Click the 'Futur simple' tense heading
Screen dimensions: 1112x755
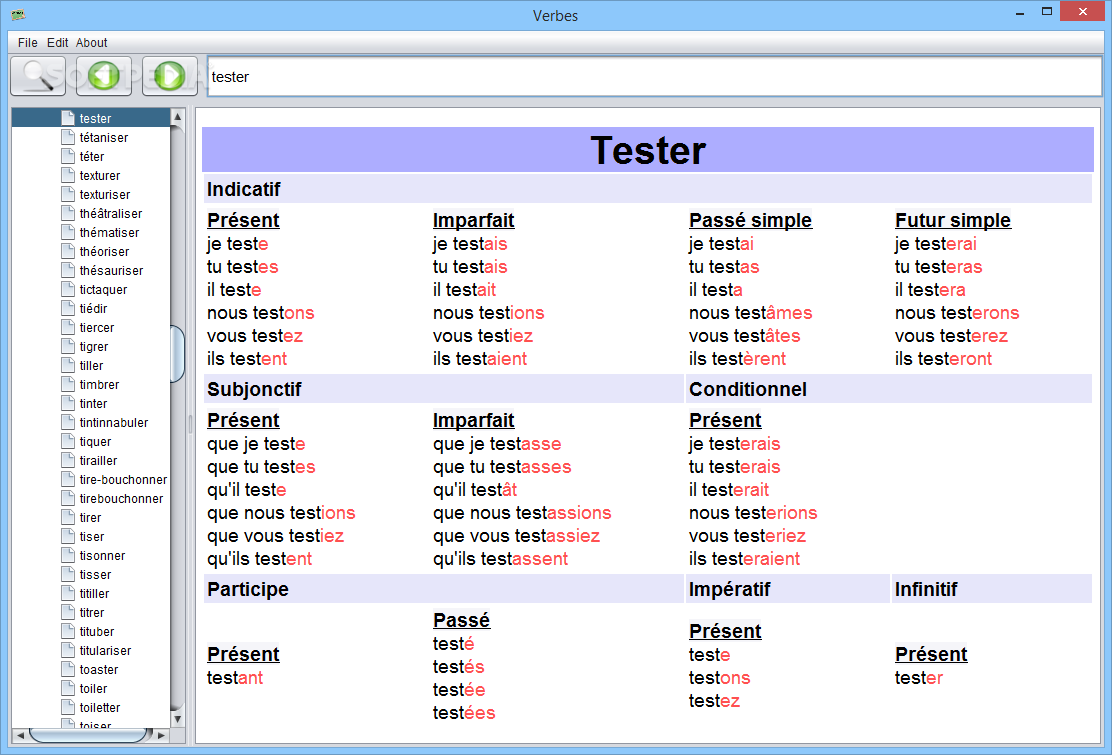click(x=952, y=220)
